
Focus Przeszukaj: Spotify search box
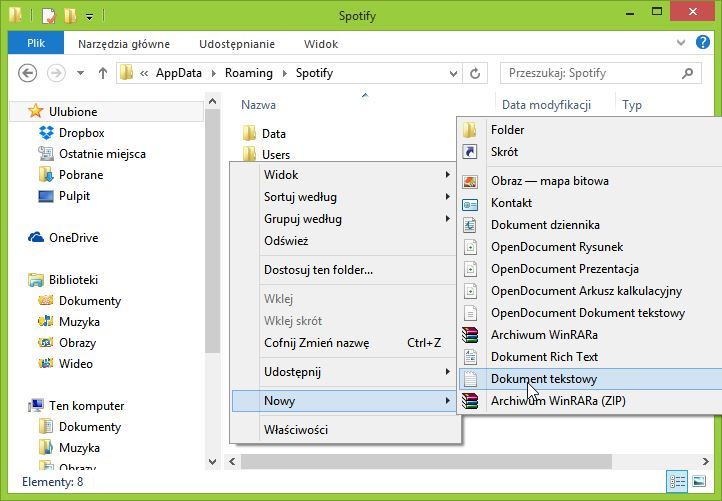[601, 73]
